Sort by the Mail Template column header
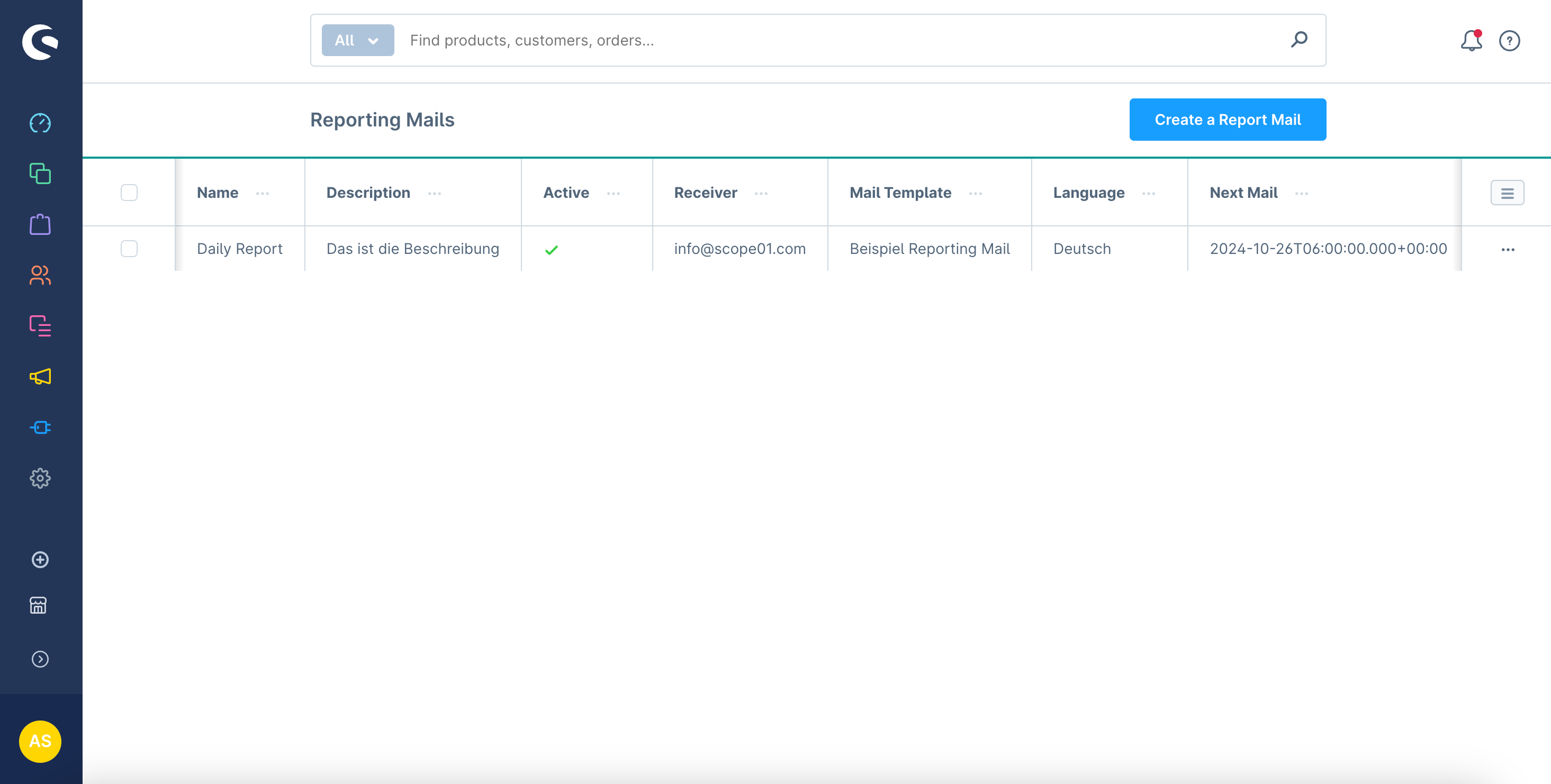 pyautogui.click(x=900, y=193)
